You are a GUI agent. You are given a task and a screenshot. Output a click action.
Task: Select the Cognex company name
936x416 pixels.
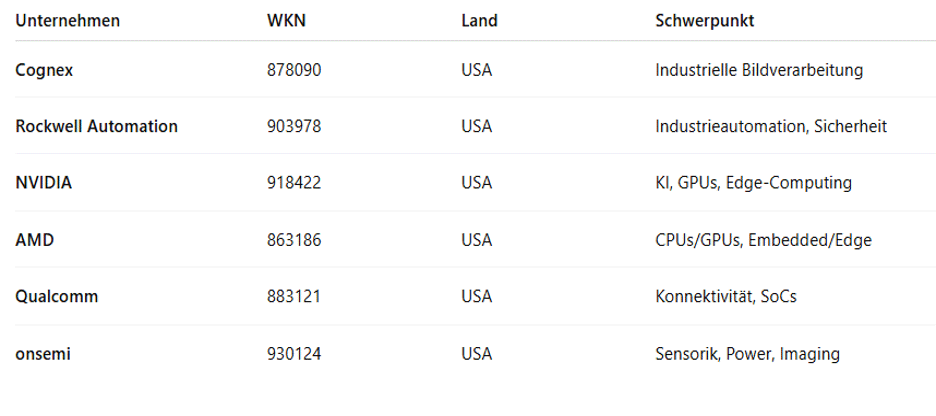pyautogui.click(x=45, y=70)
